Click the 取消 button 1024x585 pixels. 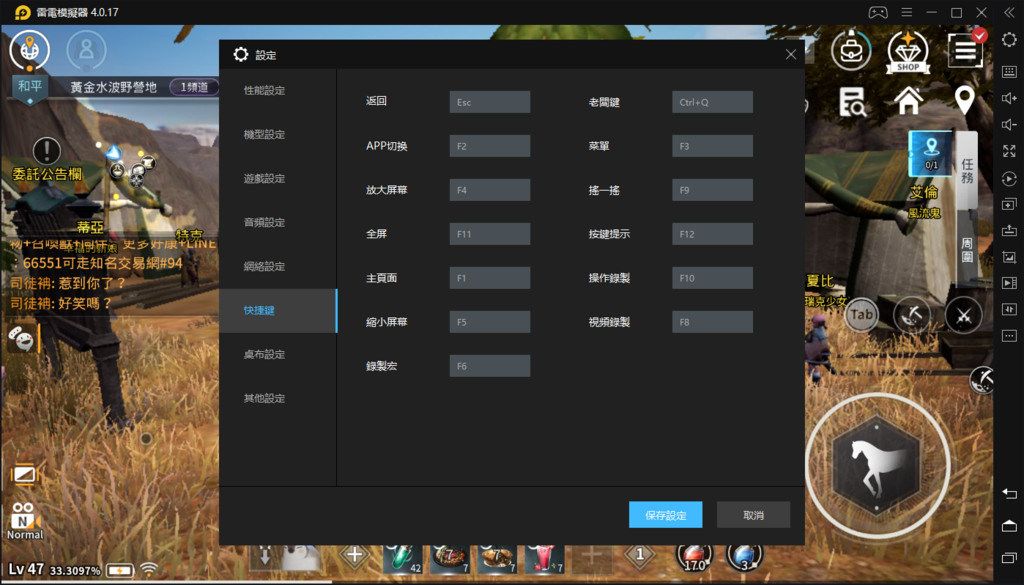point(753,514)
